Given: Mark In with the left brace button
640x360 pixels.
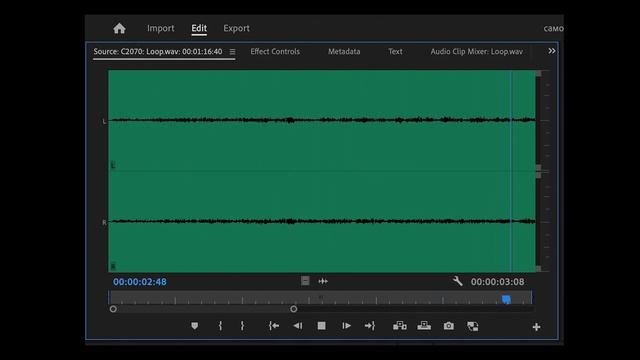Looking at the screenshot, I should [x=220, y=326].
